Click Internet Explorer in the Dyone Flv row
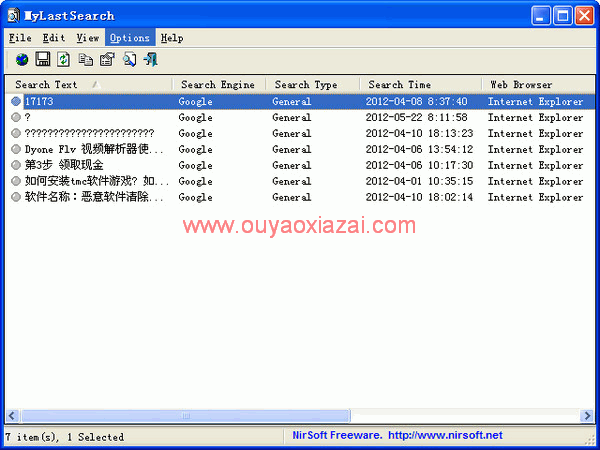 [535, 149]
